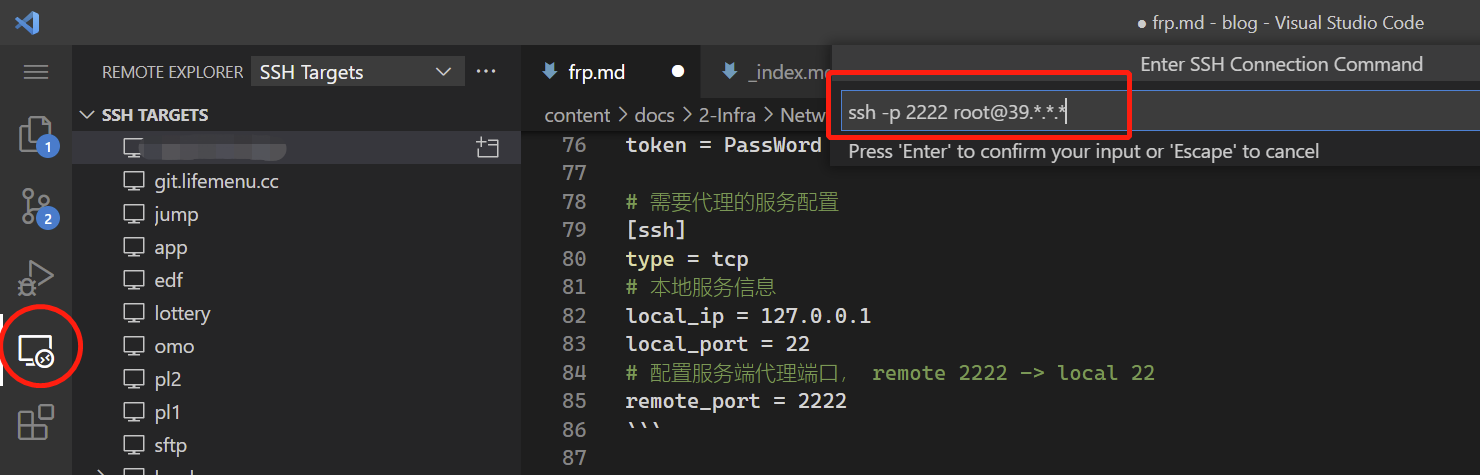This screenshot has height=475, width=1480.
Task: Click the hamburger menu icon
Action: tap(36, 72)
